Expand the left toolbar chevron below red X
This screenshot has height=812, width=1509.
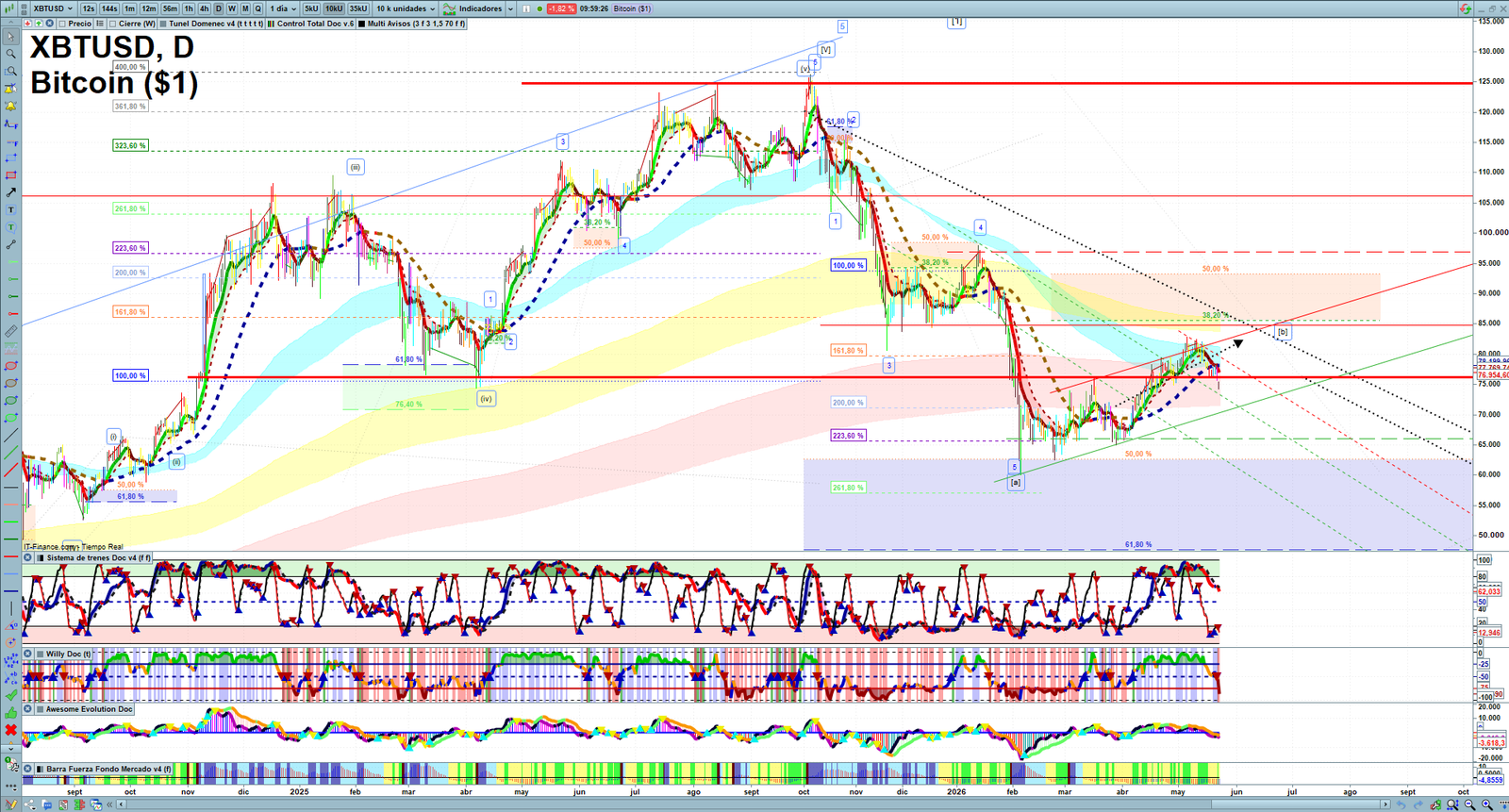11,747
